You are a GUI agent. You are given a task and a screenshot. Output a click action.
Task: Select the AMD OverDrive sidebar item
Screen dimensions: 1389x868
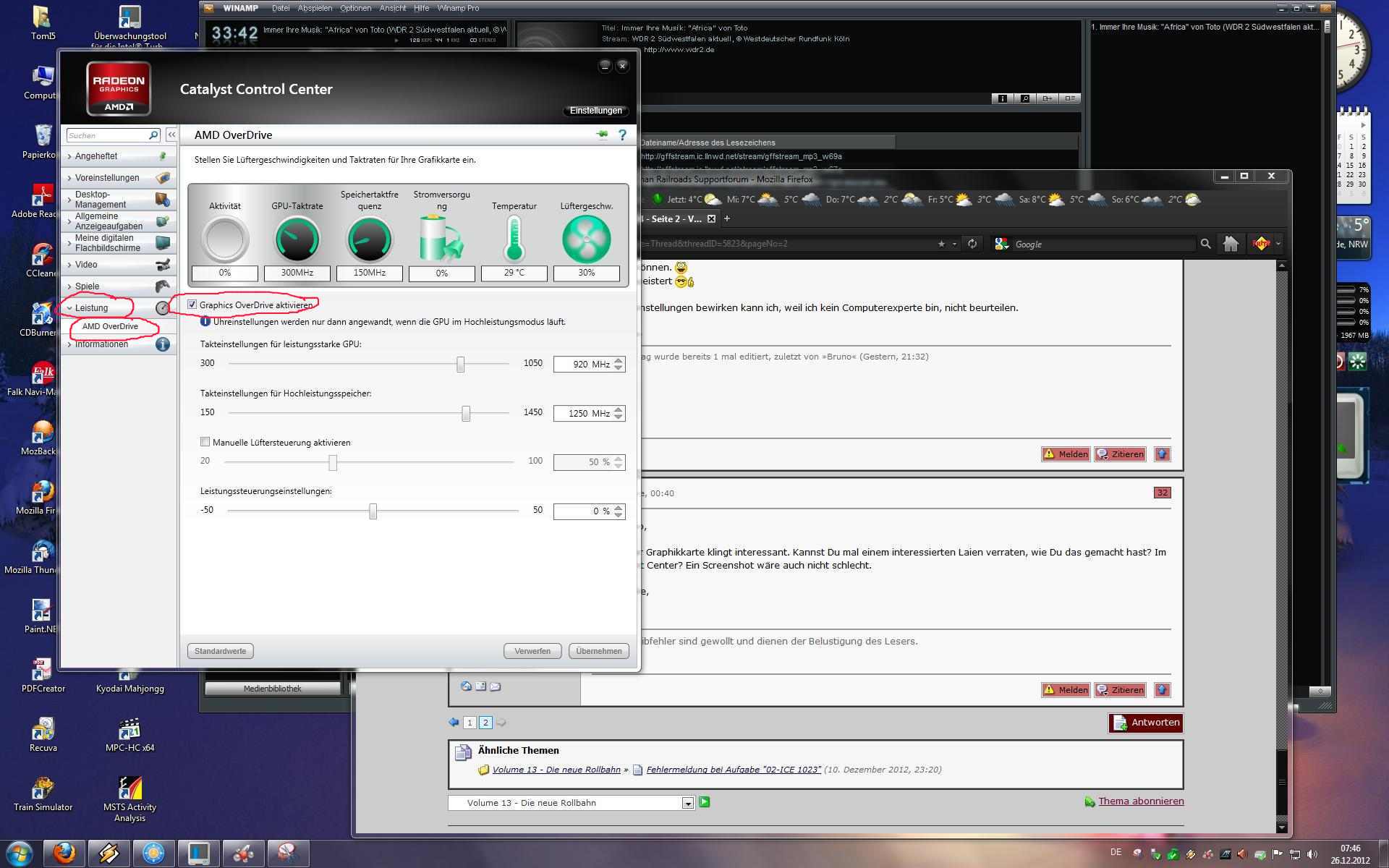pyautogui.click(x=110, y=326)
